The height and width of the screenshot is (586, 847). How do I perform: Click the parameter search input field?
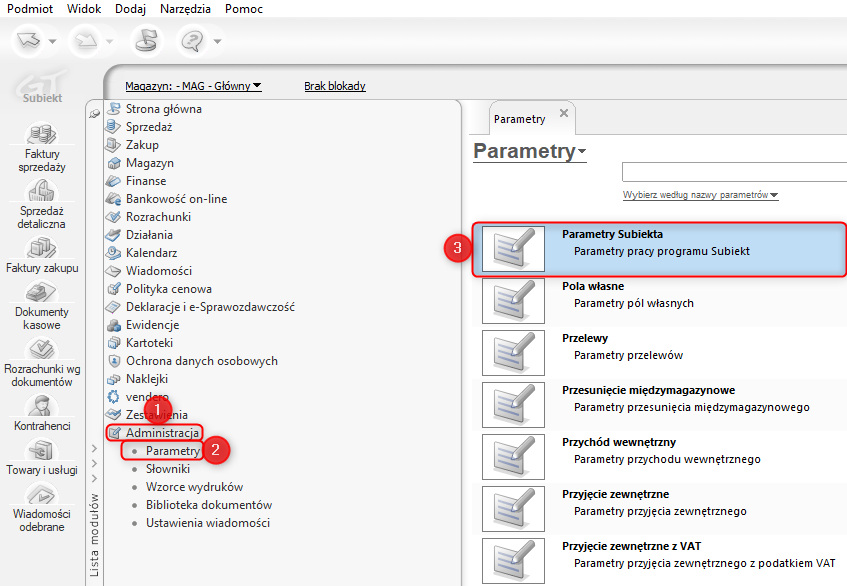[733, 172]
